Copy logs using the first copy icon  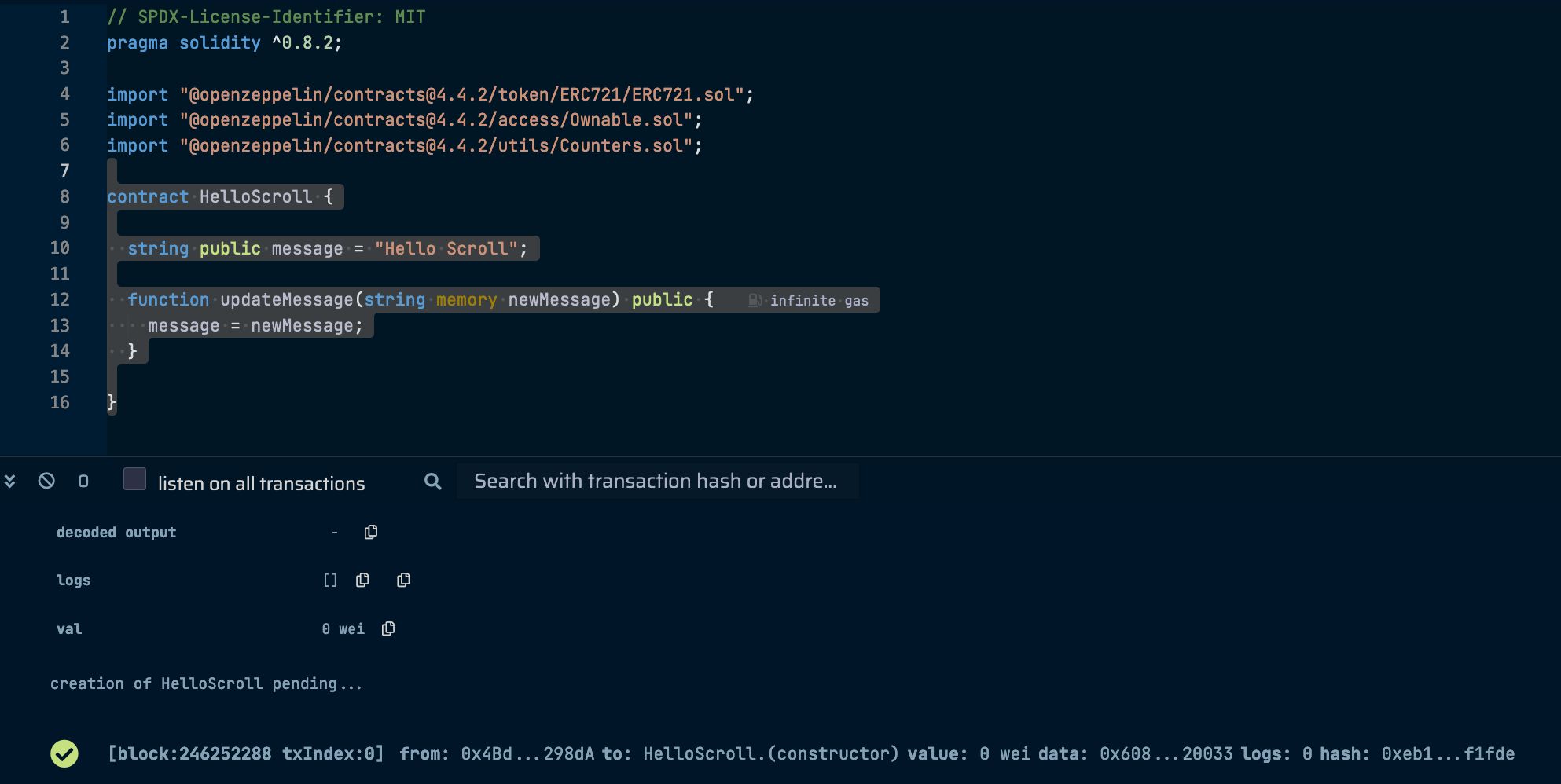(x=362, y=581)
